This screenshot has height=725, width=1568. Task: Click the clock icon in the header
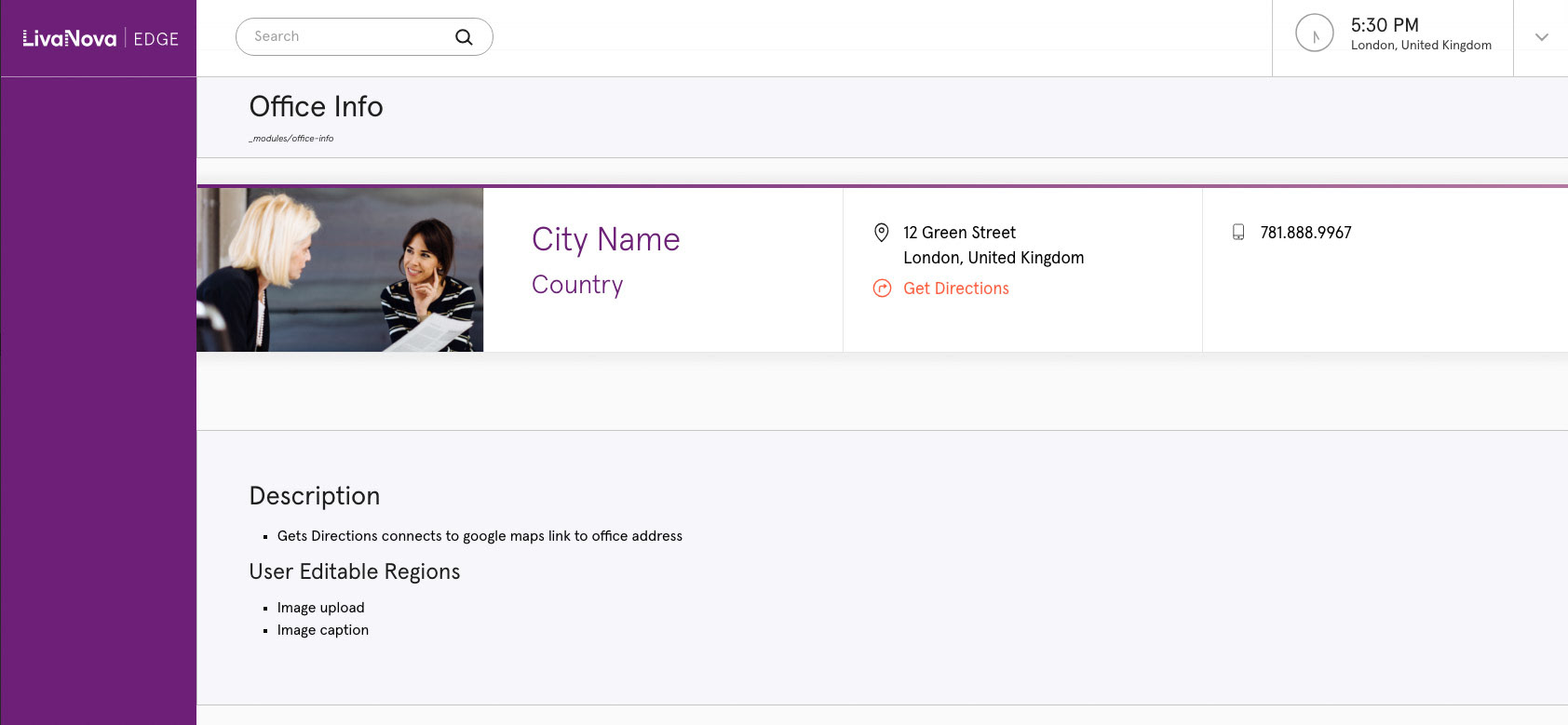pos(1315,34)
